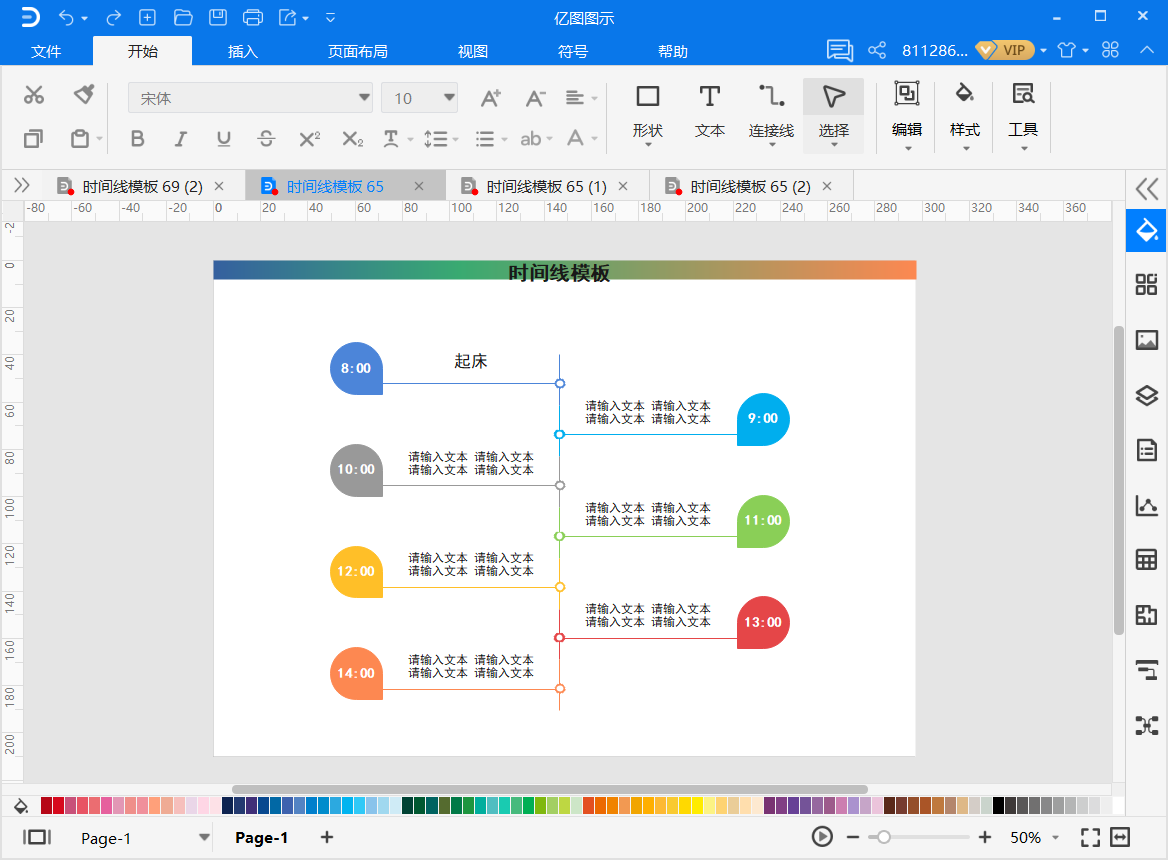The height and width of the screenshot is (860, 1168).
Task: Switch to the 插入 ribbon tab
Action: click(x=242, y=51)
